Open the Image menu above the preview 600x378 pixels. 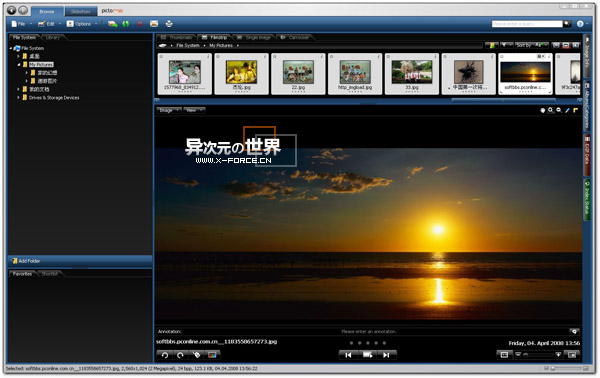coord(169,110)
